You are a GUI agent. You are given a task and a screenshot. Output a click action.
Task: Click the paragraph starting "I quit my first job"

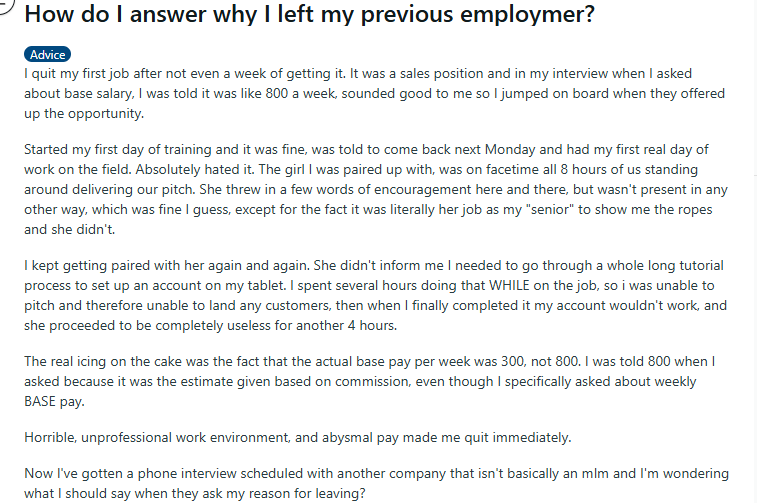370,93
